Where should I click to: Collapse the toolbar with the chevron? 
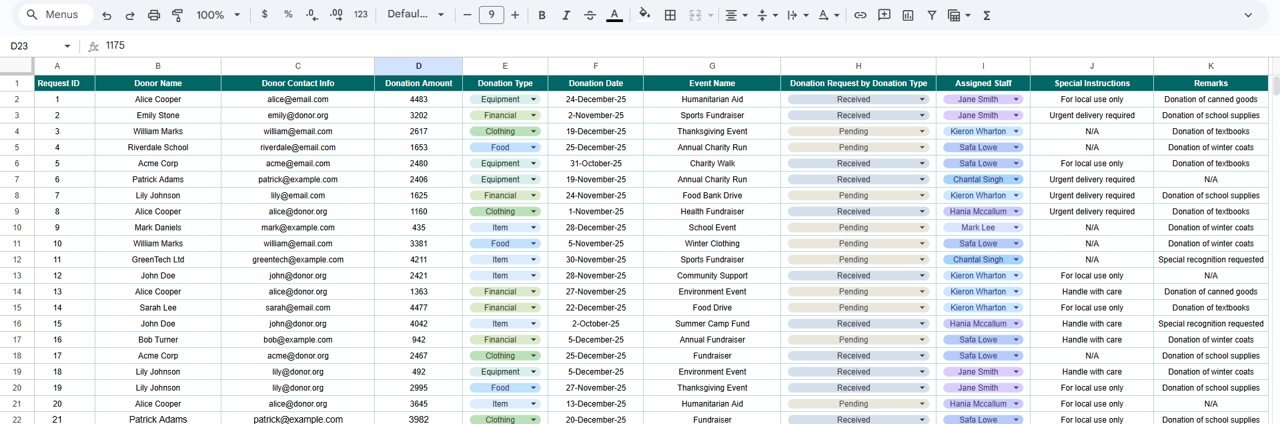tap(1247, 15)
